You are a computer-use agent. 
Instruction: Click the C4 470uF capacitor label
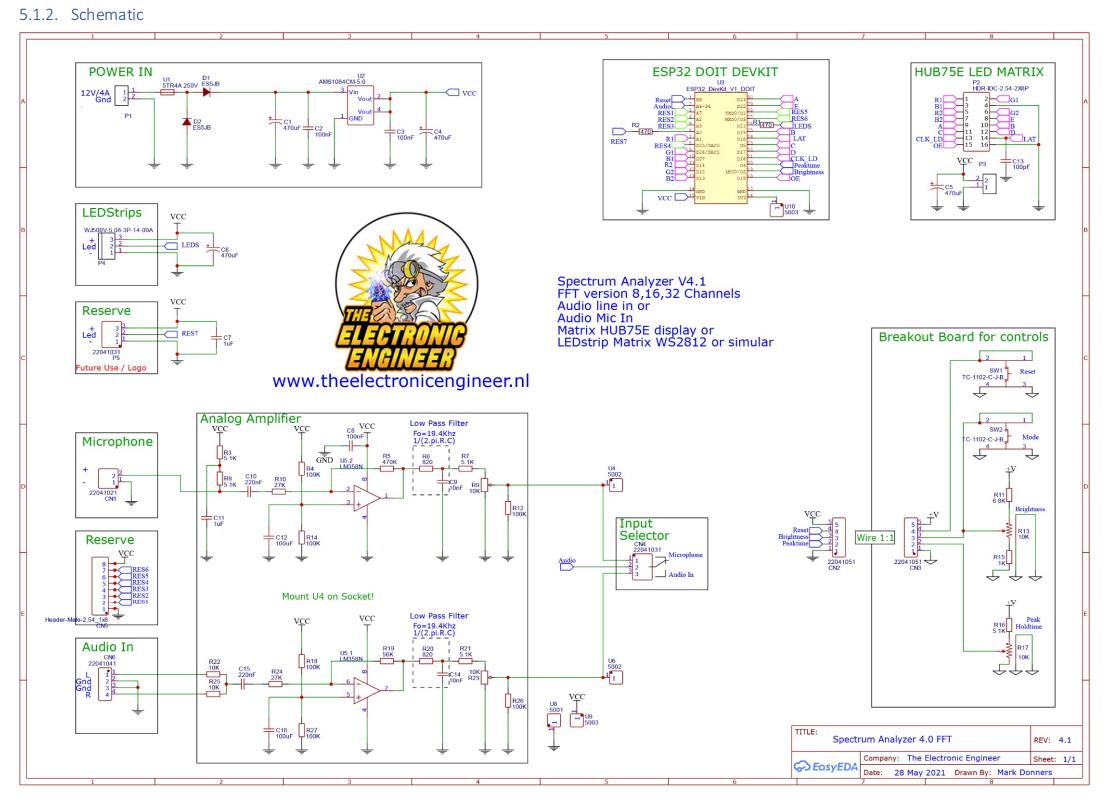[442, 134]
